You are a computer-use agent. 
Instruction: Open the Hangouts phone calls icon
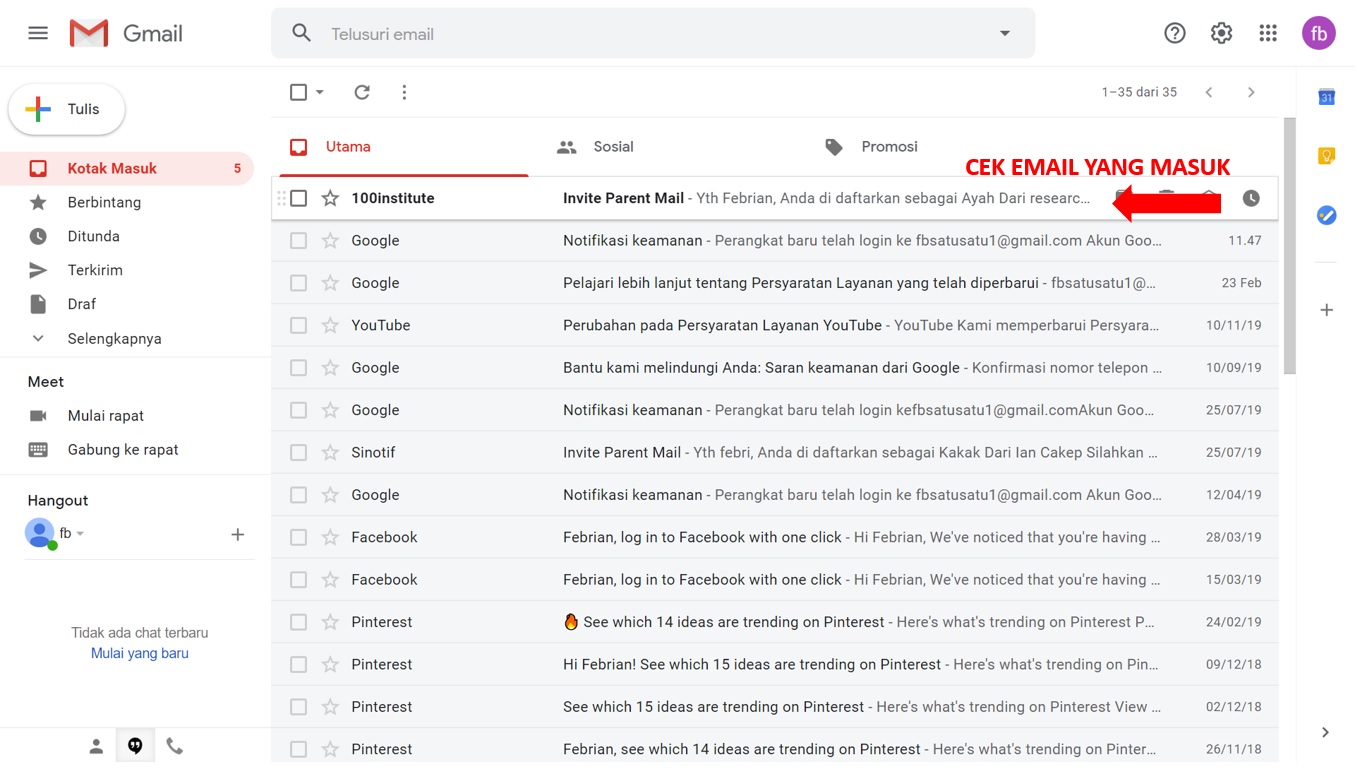click(174, 746)
